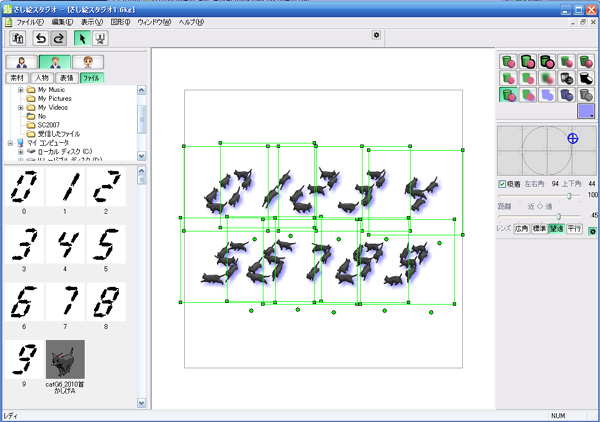Select the 広角 lens mode
Image resolution: width=600 pixels, height=422 pixels.
click(x=522, y=229)
